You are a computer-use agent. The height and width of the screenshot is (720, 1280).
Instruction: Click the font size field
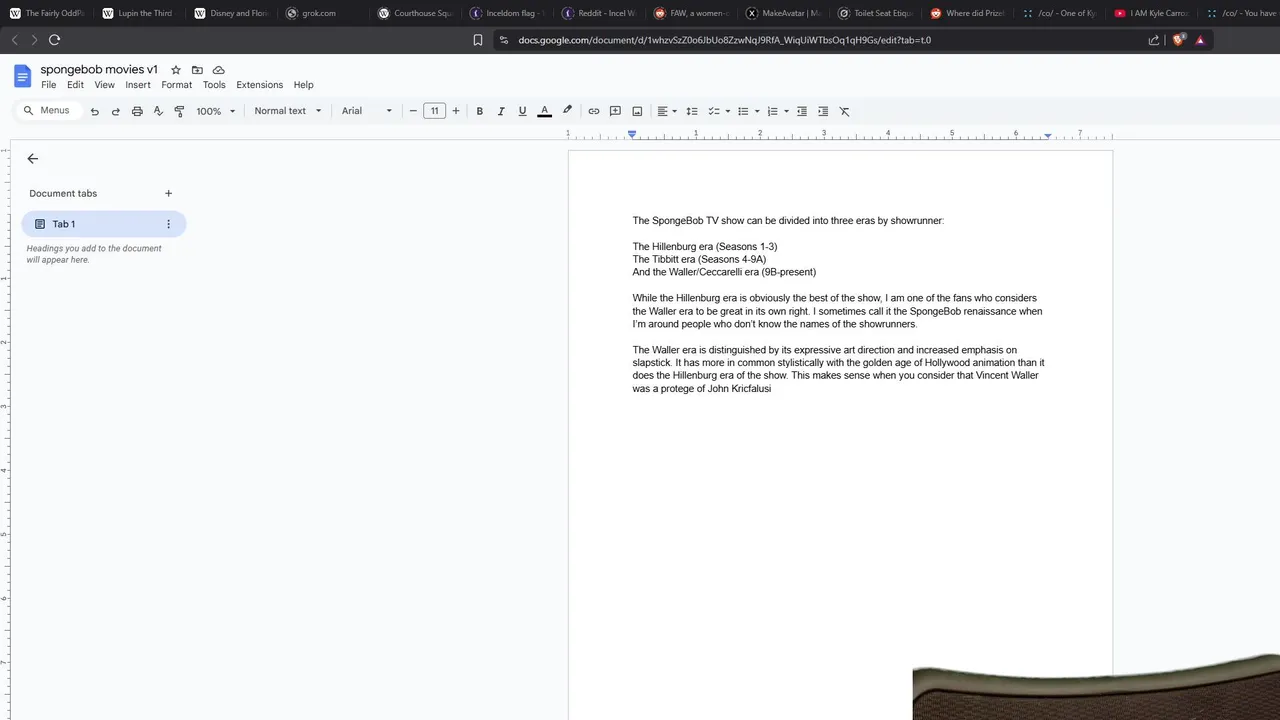point(434,111)
